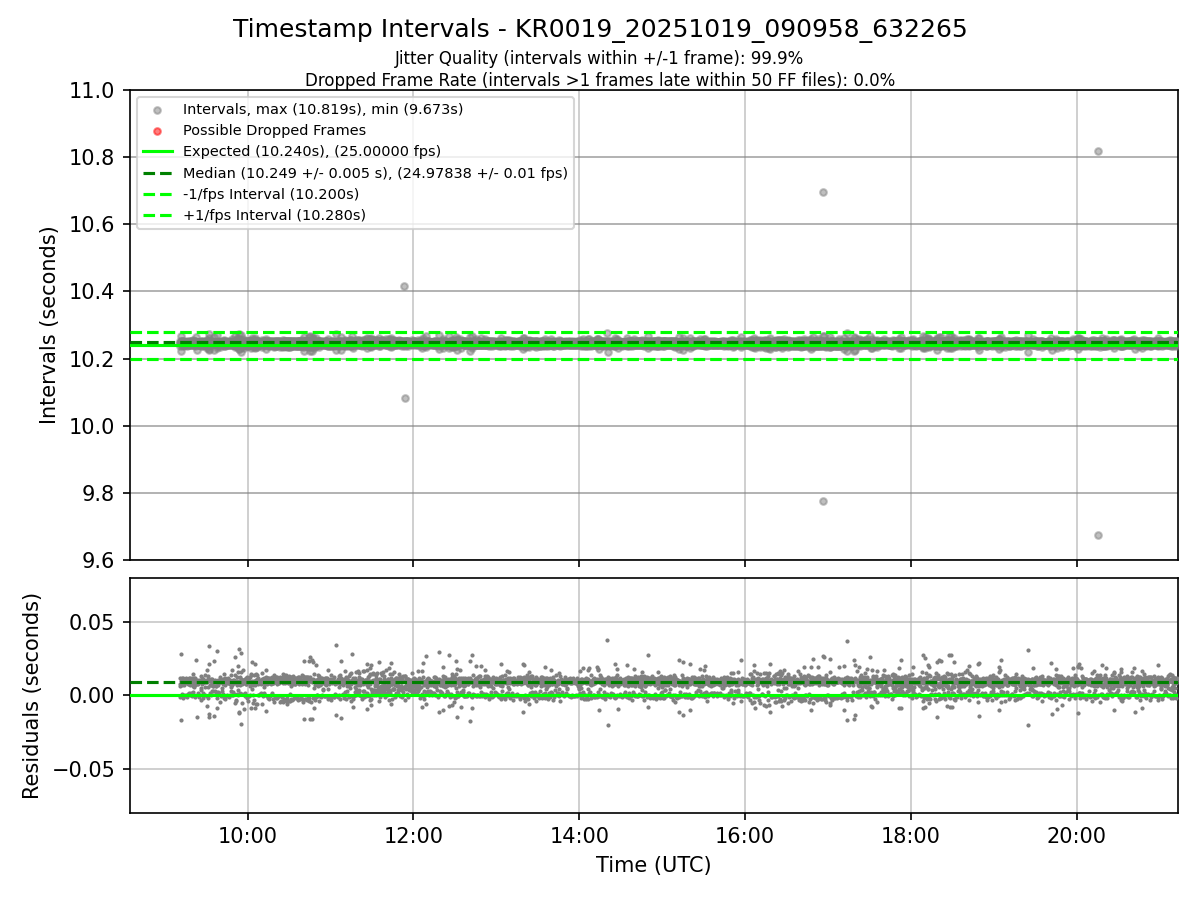Image resolution: width=1200 pixels, height=900 pixels.
Task: Select legend entry 'Intervals, max (10.819s), min (9.673s)'
Action: (323, 109)
